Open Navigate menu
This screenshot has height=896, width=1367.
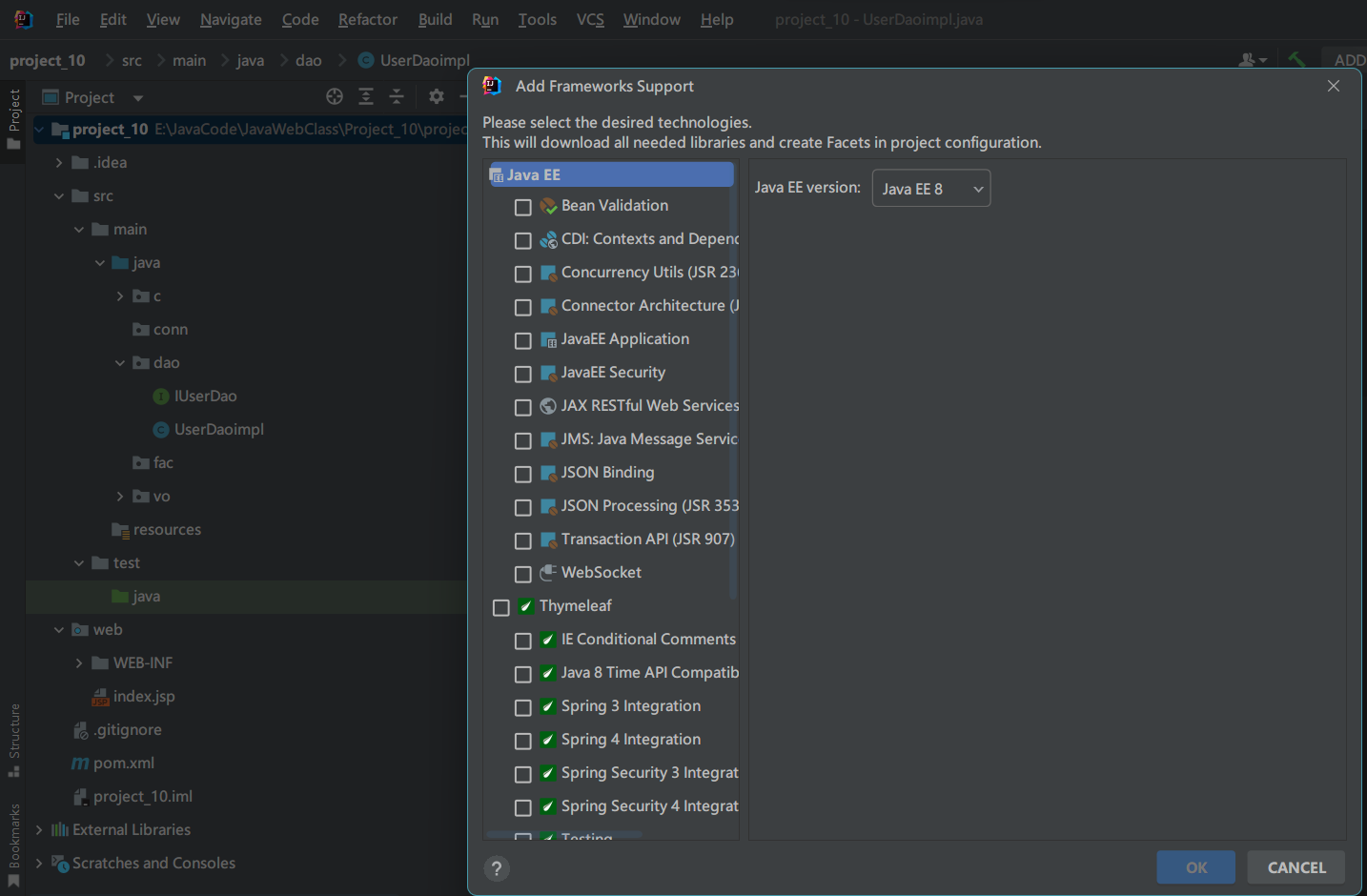click(x=231, y=19)
